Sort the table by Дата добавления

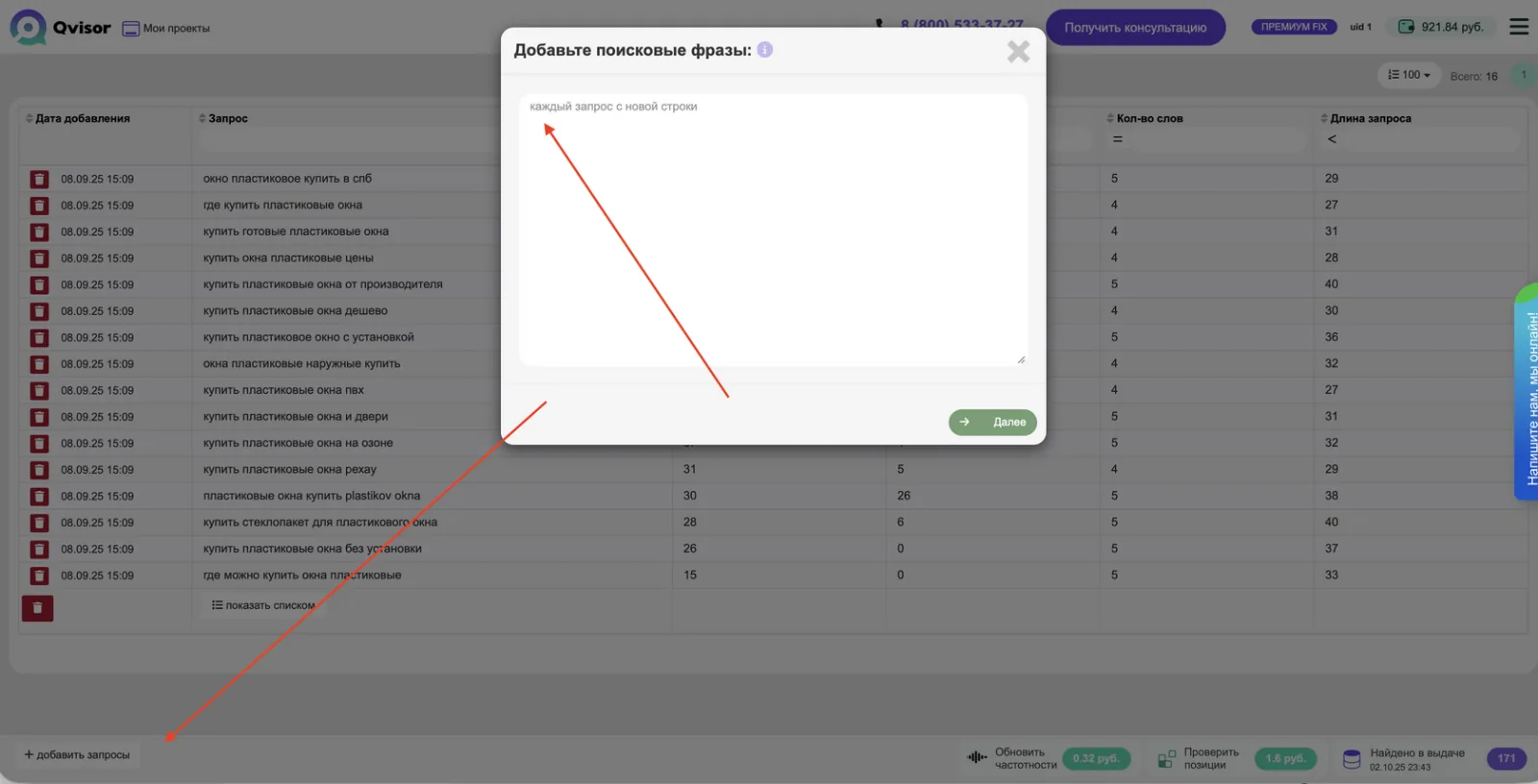[78, 119]
